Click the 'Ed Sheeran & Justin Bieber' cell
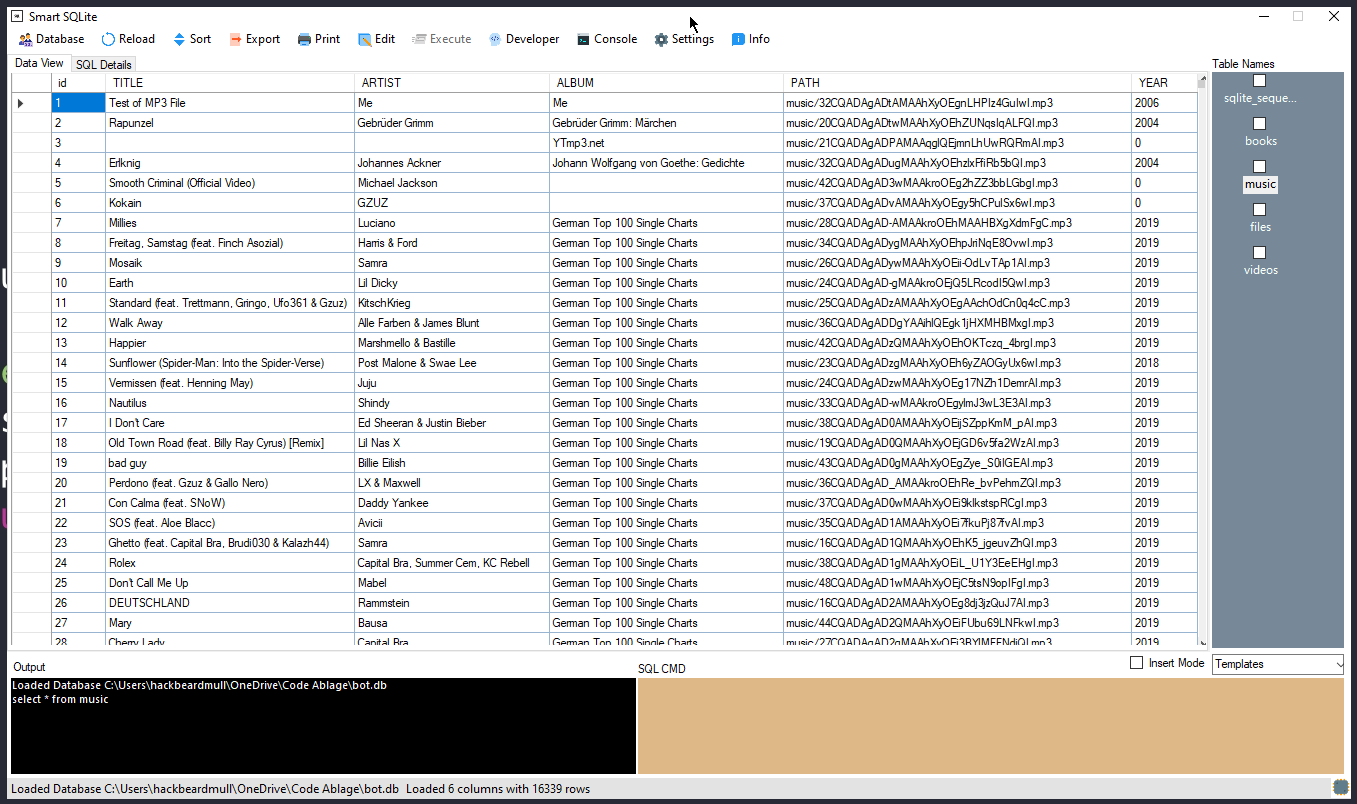The height and width of the screenshot is (804, 1357). point(452,423)
